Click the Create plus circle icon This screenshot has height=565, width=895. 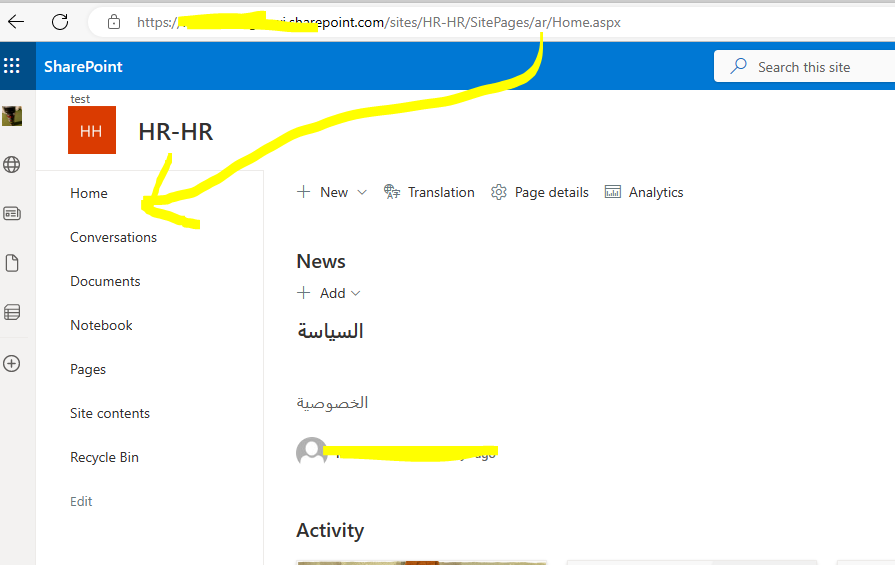click(x=12, y=364)
